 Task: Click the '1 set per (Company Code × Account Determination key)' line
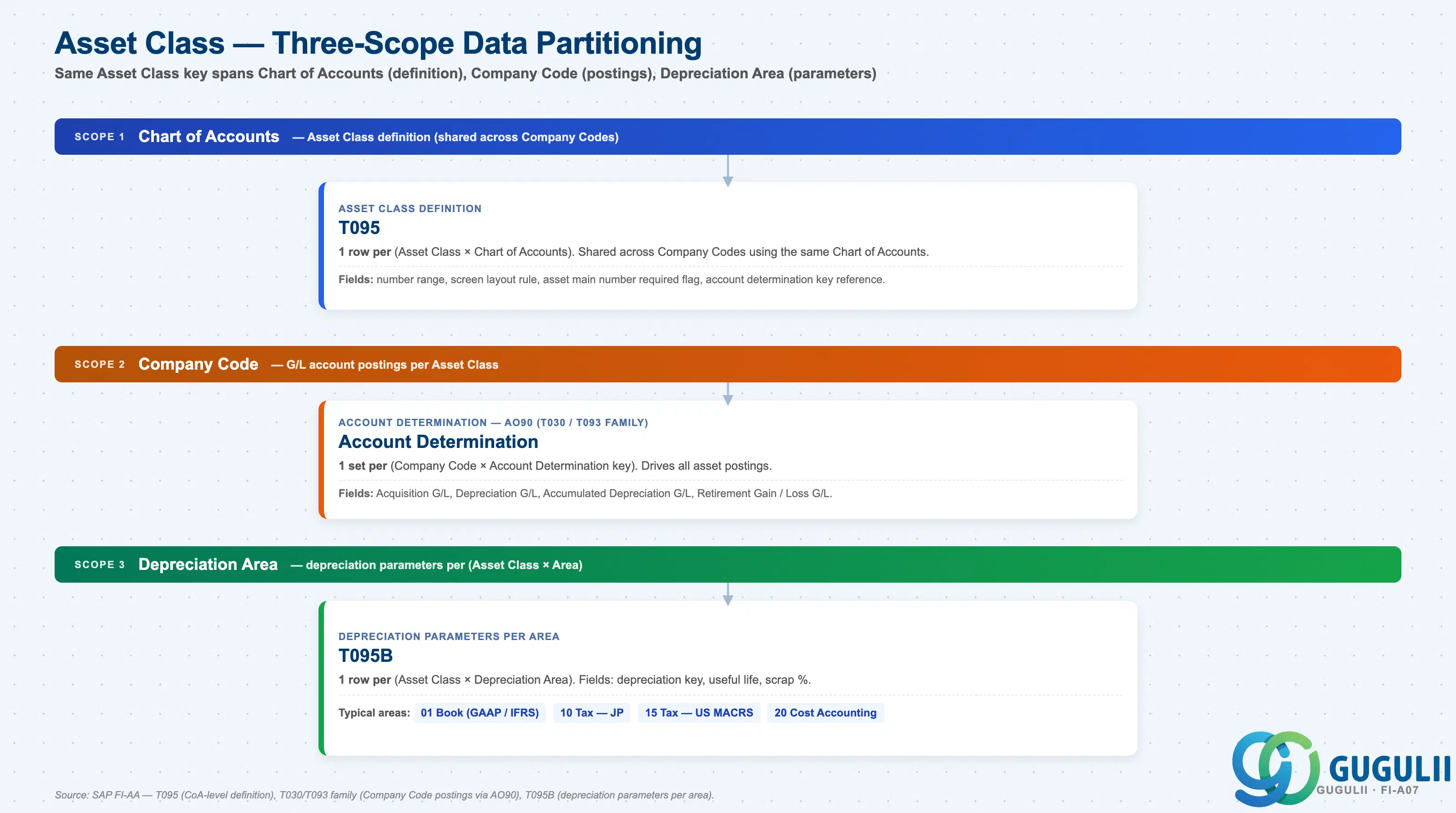555,466
